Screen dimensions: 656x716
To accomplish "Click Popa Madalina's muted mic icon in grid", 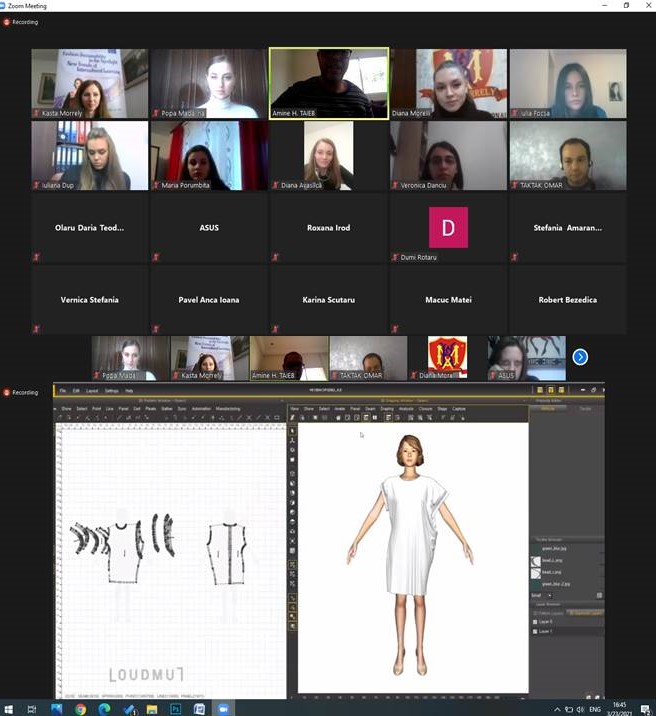I will point(156,113).
